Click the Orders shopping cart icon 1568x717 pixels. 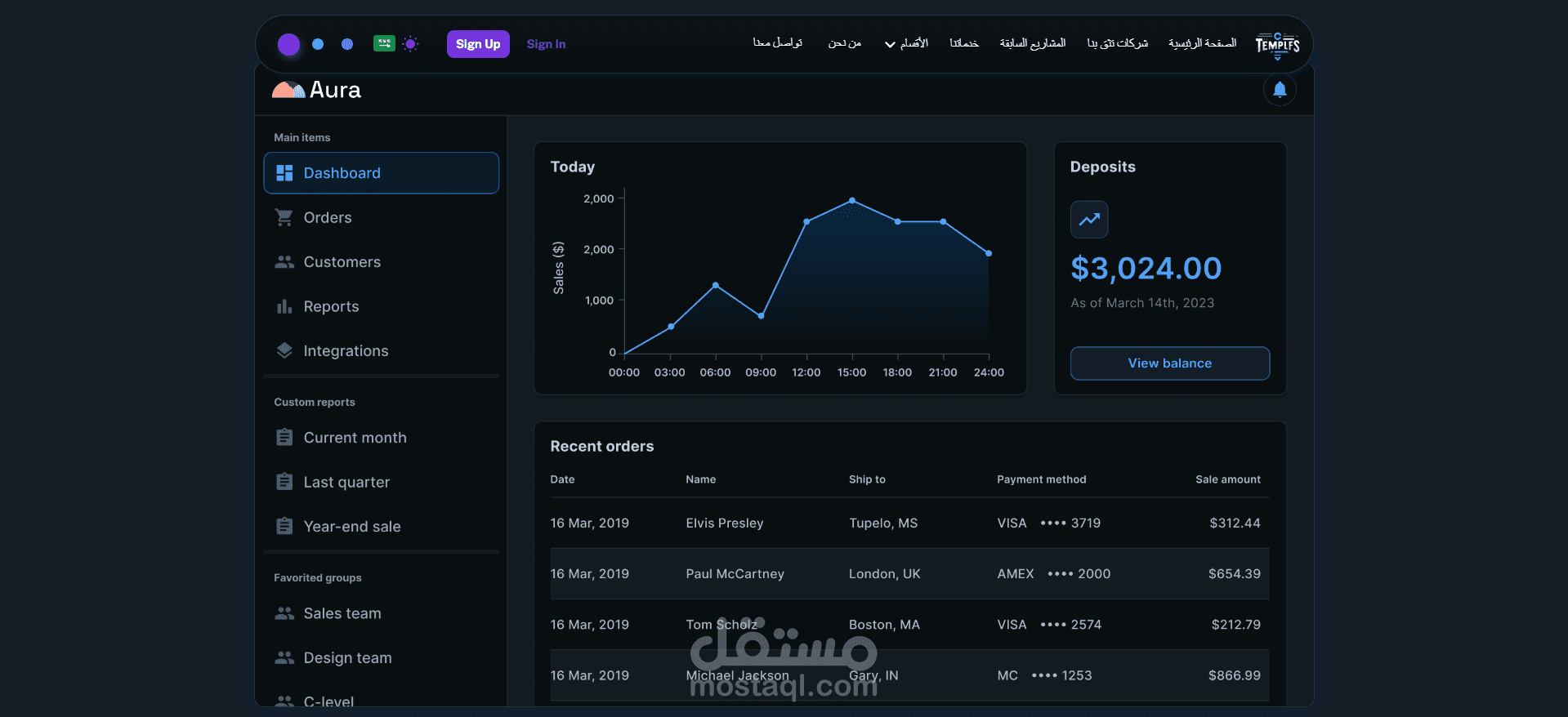click(284, 217)
